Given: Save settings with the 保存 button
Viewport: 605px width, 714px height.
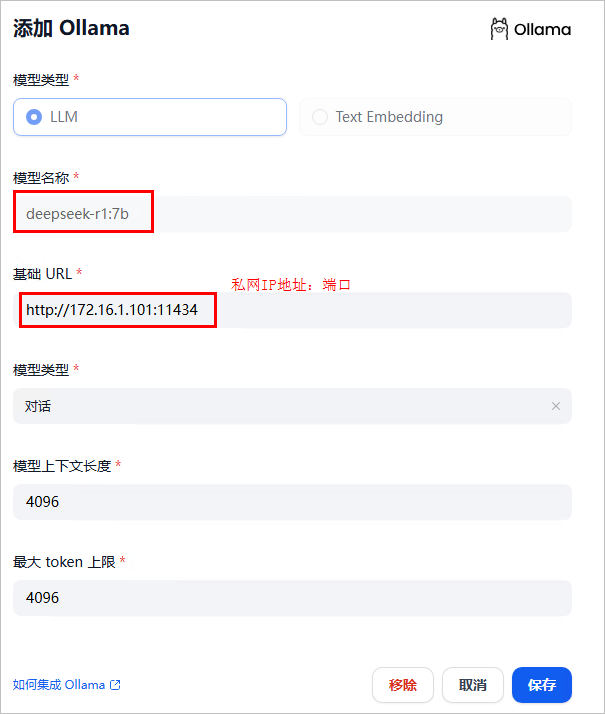Looking at the screenshot, I should tap(541, 685).
